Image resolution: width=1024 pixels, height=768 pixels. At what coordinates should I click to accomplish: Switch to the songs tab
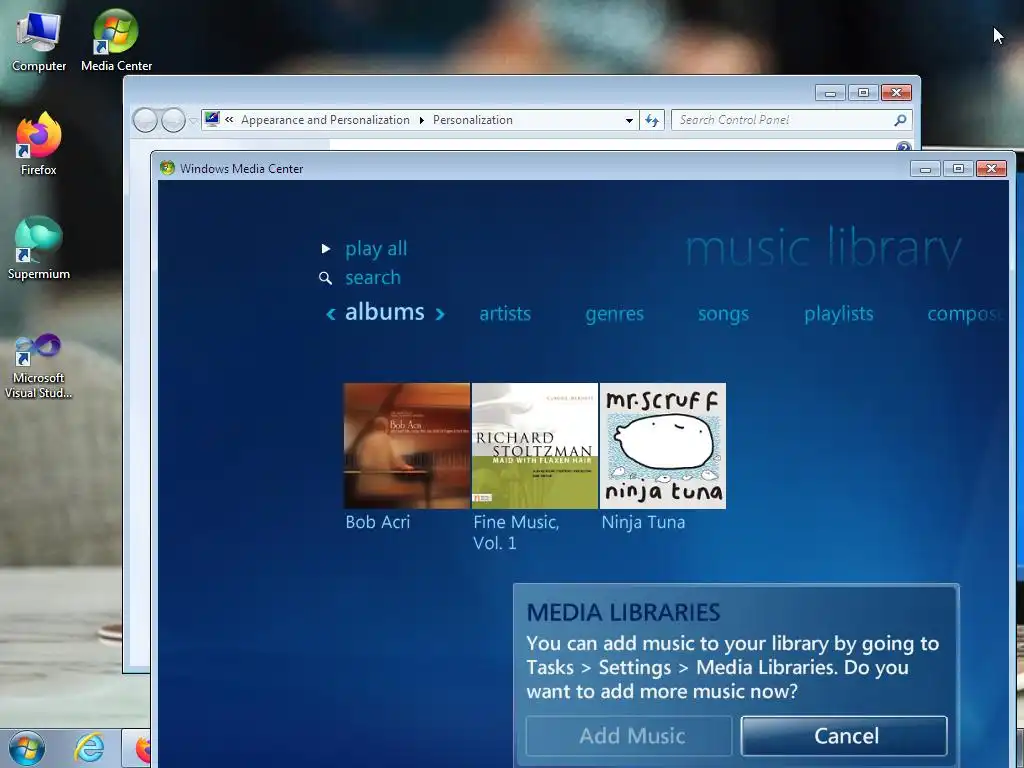[723, 314]
